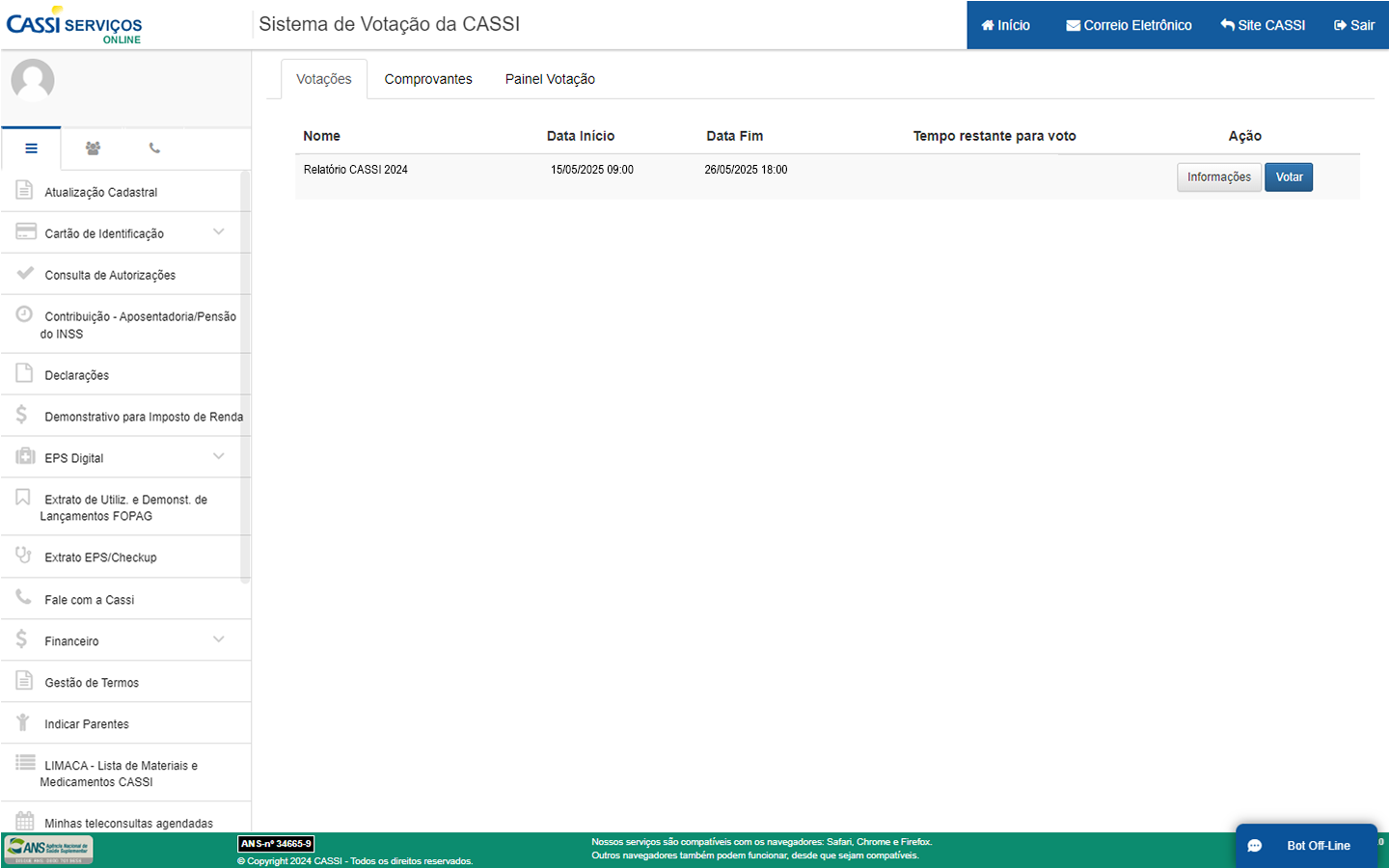
Task: Click the Minhas teleconsultas calendar icon
Action: click(25, 821)
